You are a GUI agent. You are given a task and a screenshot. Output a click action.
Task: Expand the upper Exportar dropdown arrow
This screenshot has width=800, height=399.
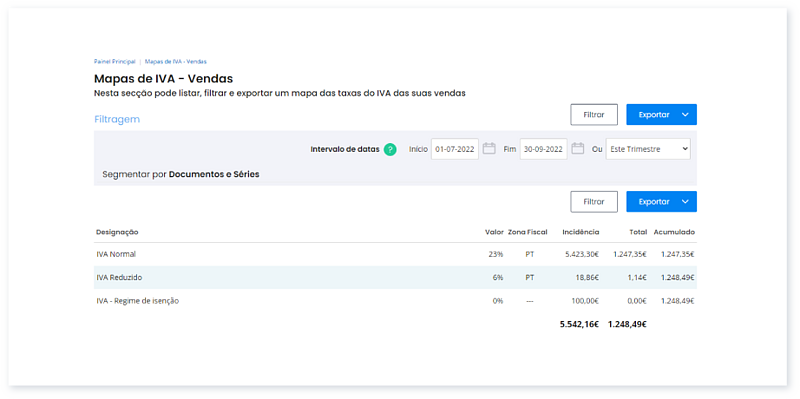pyautogui.click(x=685, y=115)
